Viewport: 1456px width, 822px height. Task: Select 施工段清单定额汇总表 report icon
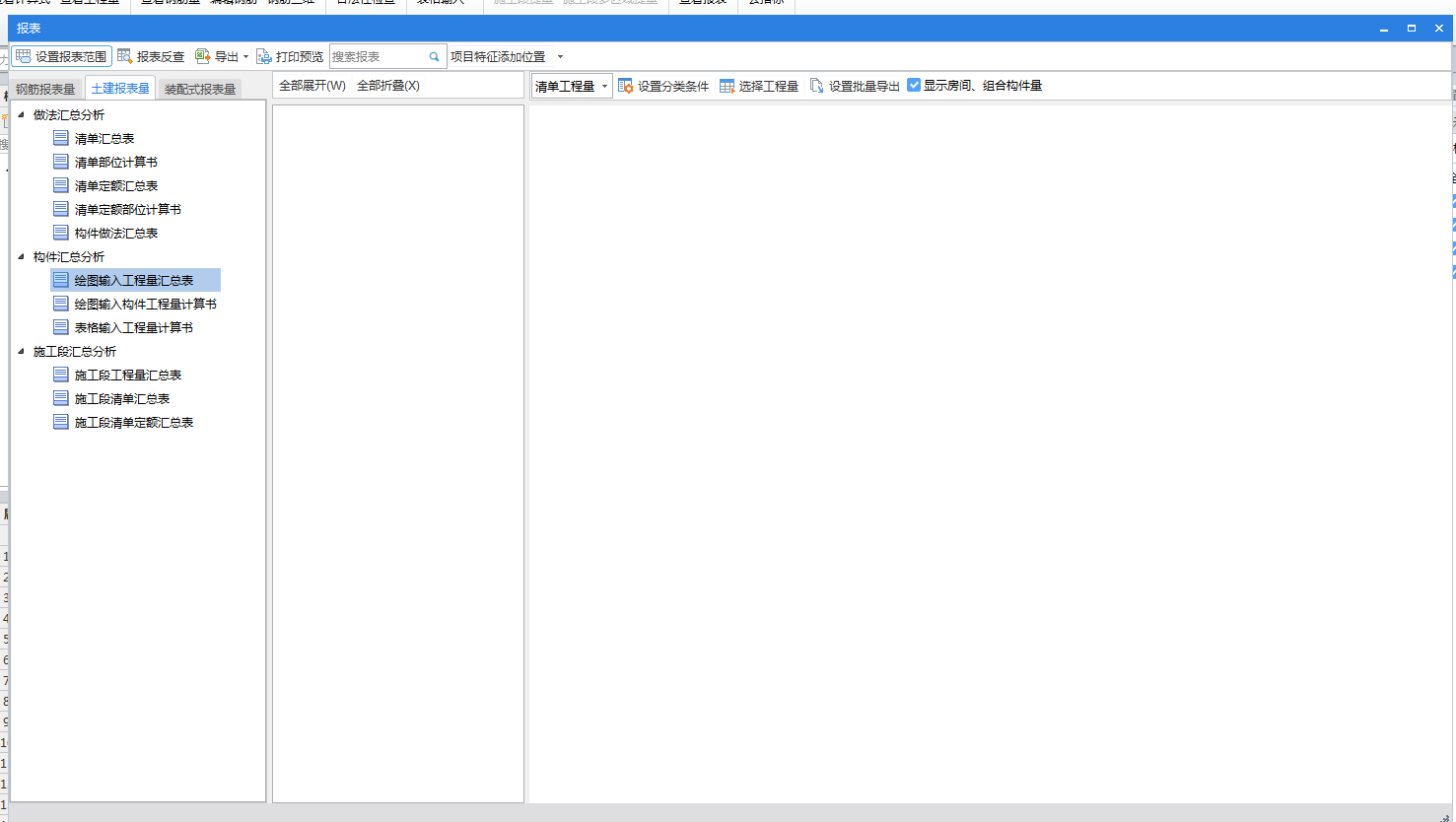click(x=61, y=422)
